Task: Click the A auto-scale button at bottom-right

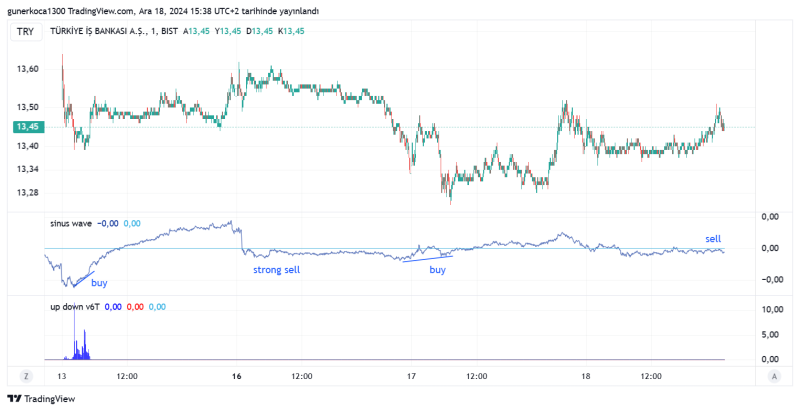Action: [774, 376]
